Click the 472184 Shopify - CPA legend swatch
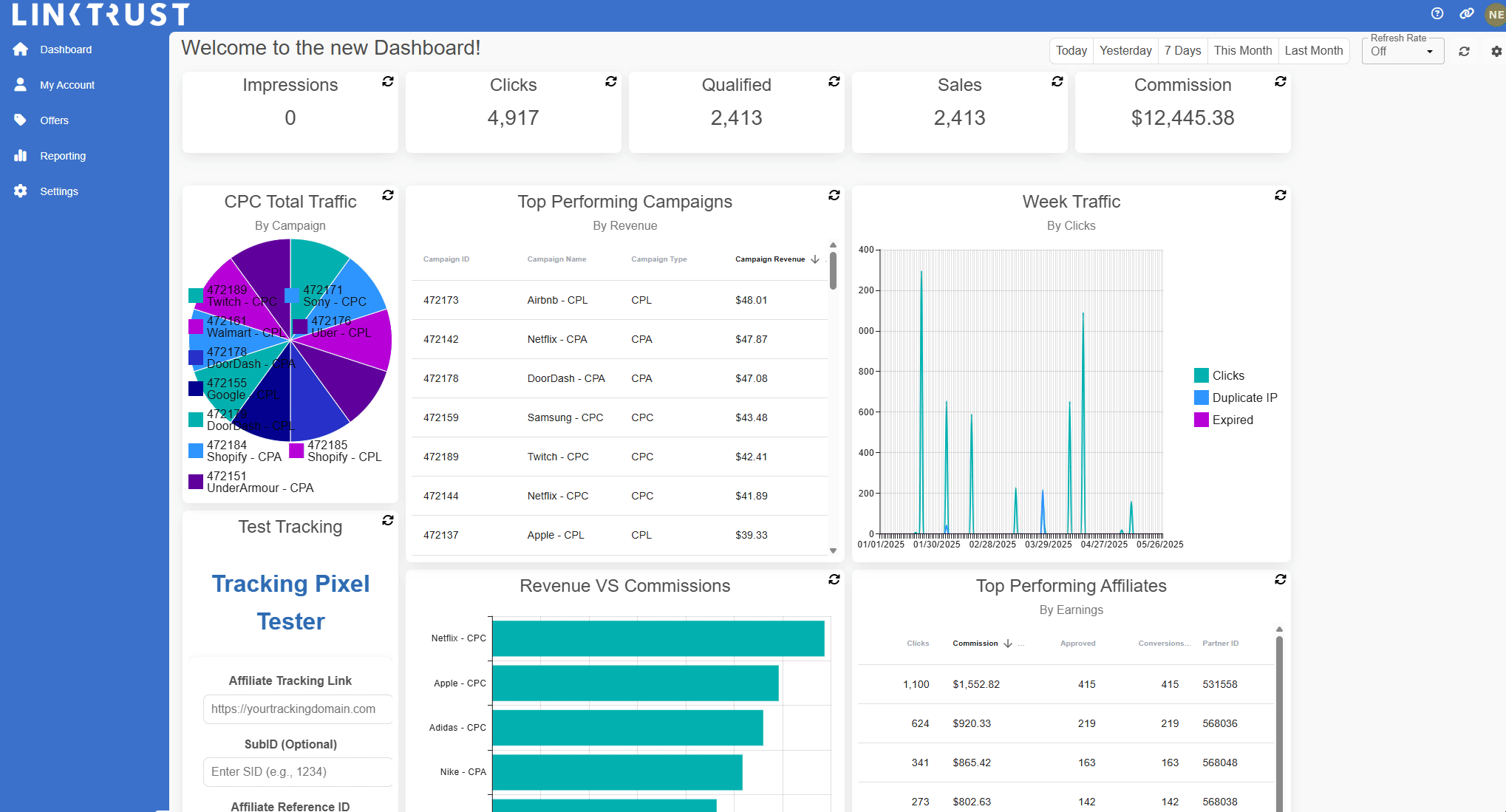 (x=196, y=451)
